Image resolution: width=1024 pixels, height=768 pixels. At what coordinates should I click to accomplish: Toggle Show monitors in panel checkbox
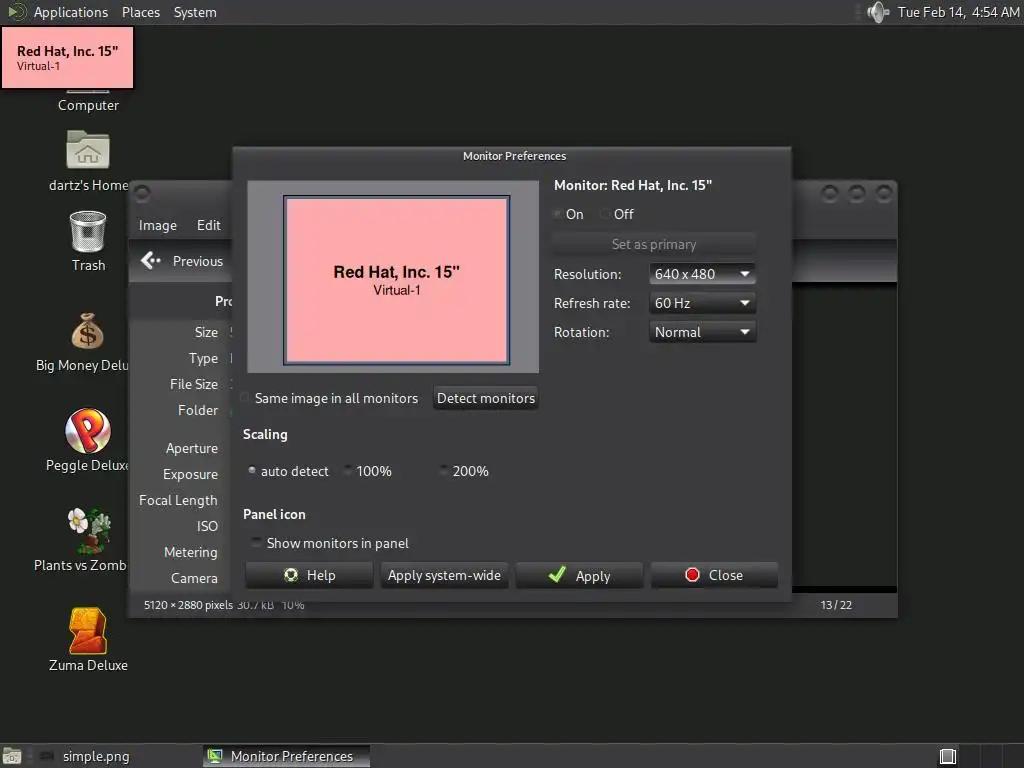point(256,542)
